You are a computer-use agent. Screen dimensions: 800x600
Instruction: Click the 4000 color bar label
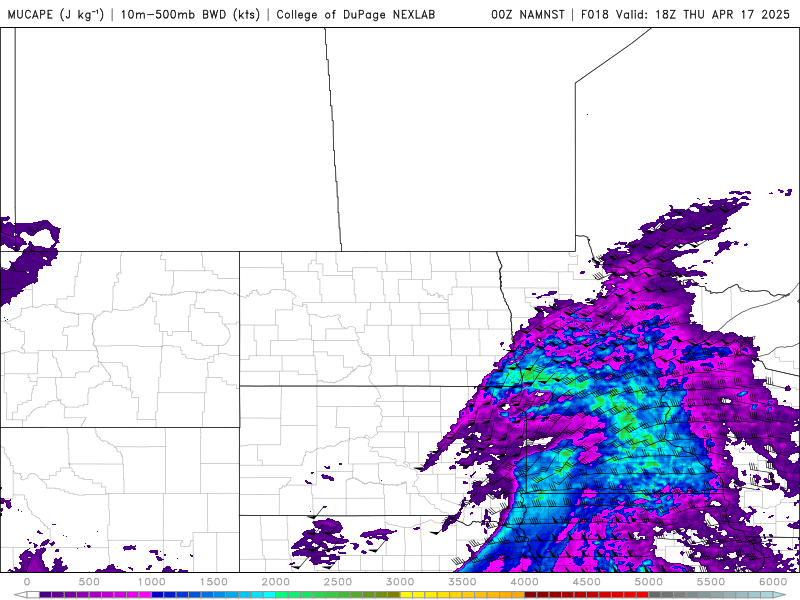coord(524,582)
